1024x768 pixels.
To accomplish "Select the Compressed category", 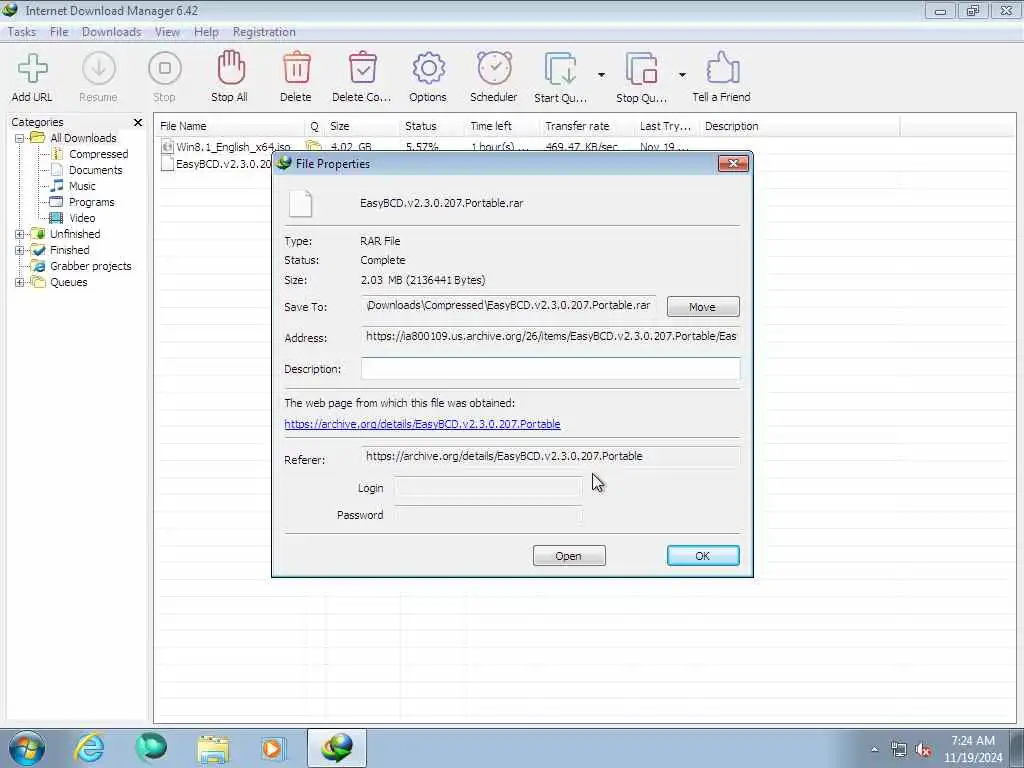I will click(x=99, y=154).
